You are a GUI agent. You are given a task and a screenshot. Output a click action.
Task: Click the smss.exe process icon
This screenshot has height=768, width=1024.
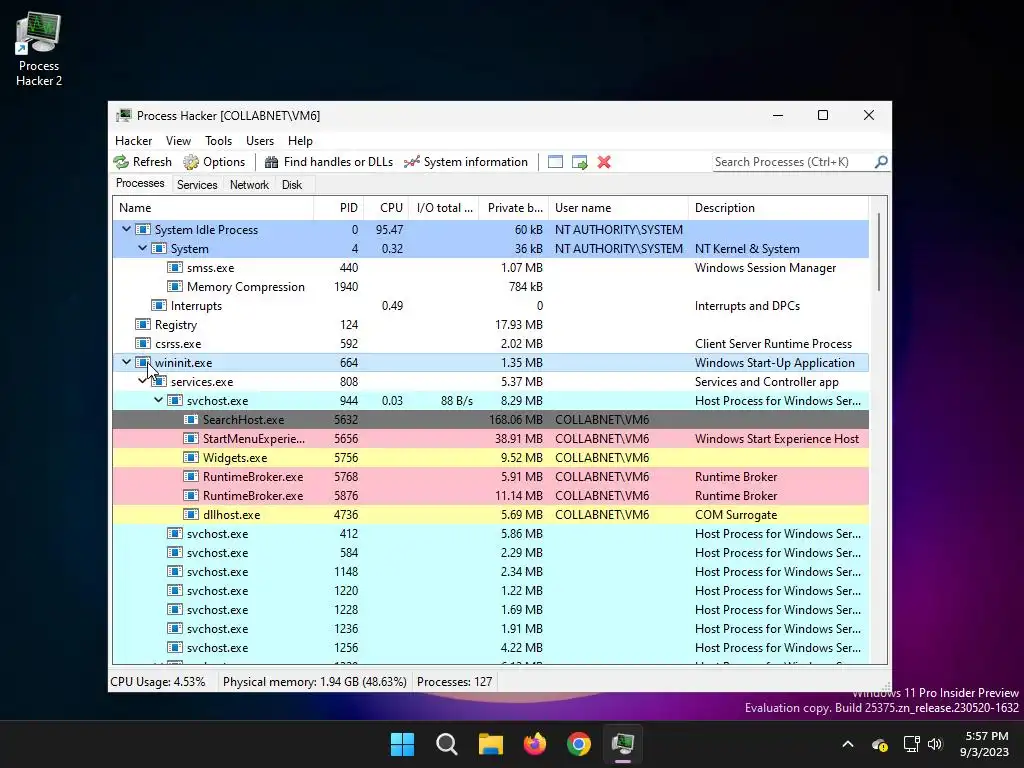[x=174, y=268]
